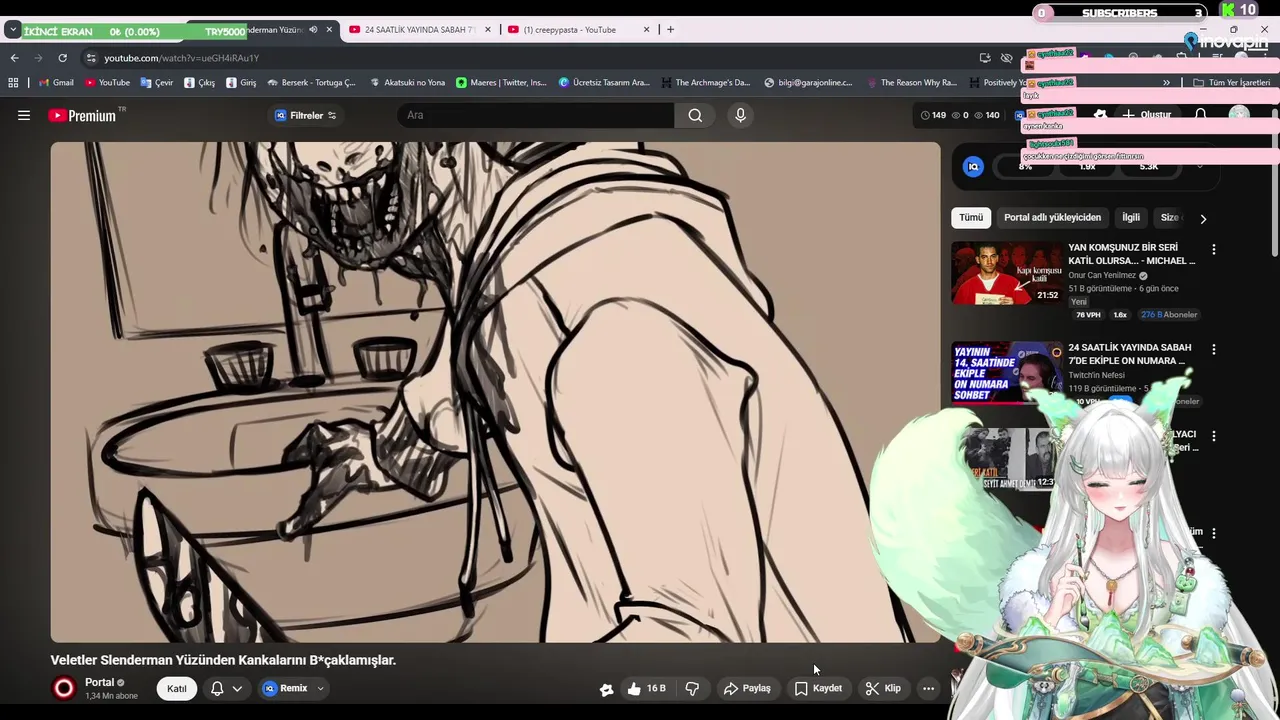Open 24 saatlik yayında video thumbnail
This screenshot has height=720, width=1280.
[x=1007, y=373]
